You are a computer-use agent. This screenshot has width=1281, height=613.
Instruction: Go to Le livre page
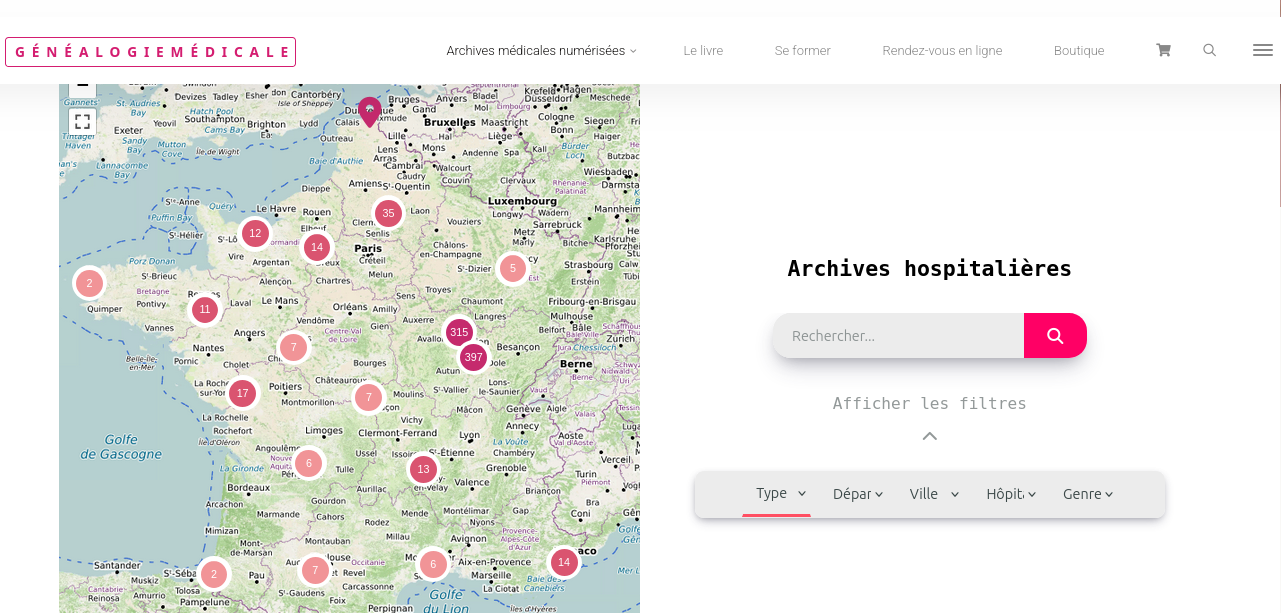[x=703, y=50]
